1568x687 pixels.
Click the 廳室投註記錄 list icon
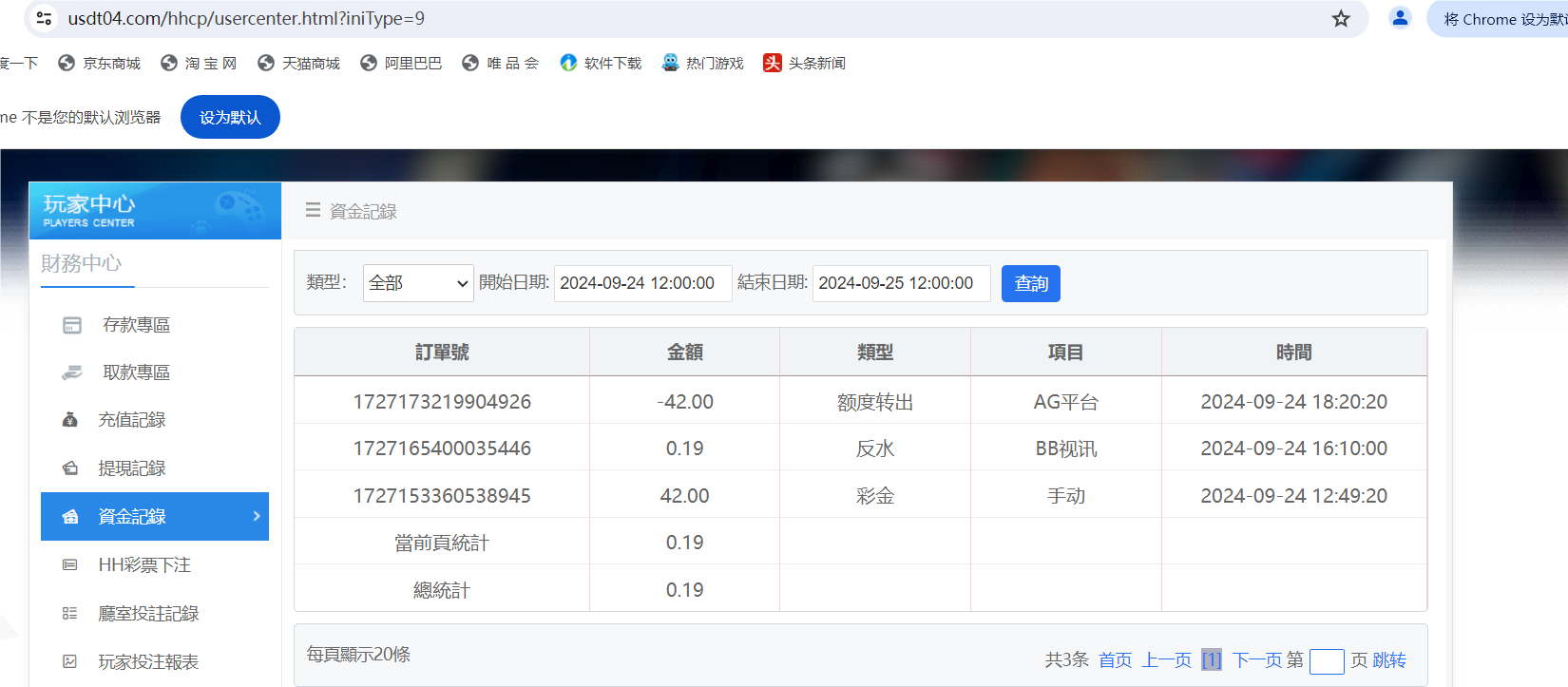point(70,614)
